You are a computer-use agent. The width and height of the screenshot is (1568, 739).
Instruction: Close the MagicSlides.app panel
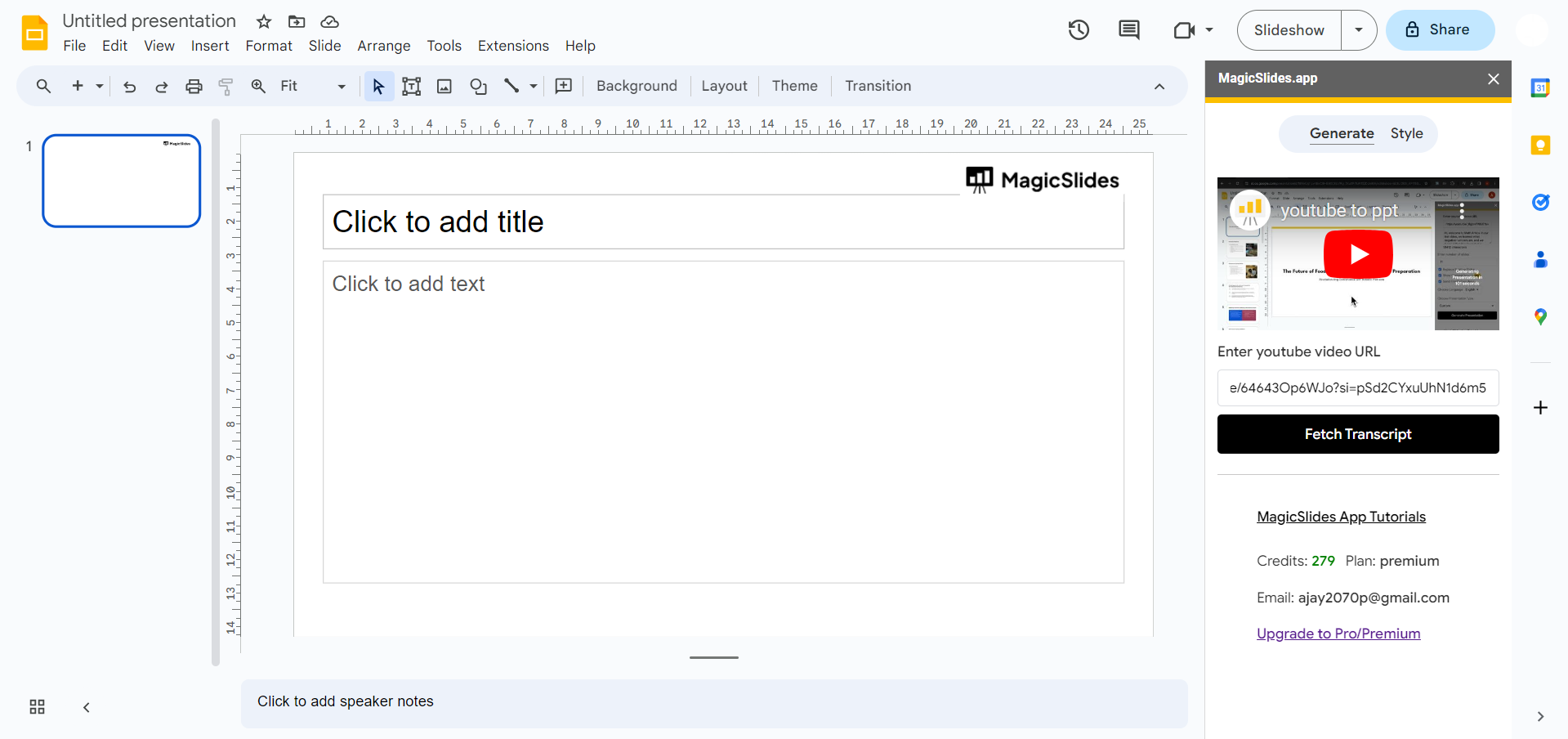[x=1494, y=78]
